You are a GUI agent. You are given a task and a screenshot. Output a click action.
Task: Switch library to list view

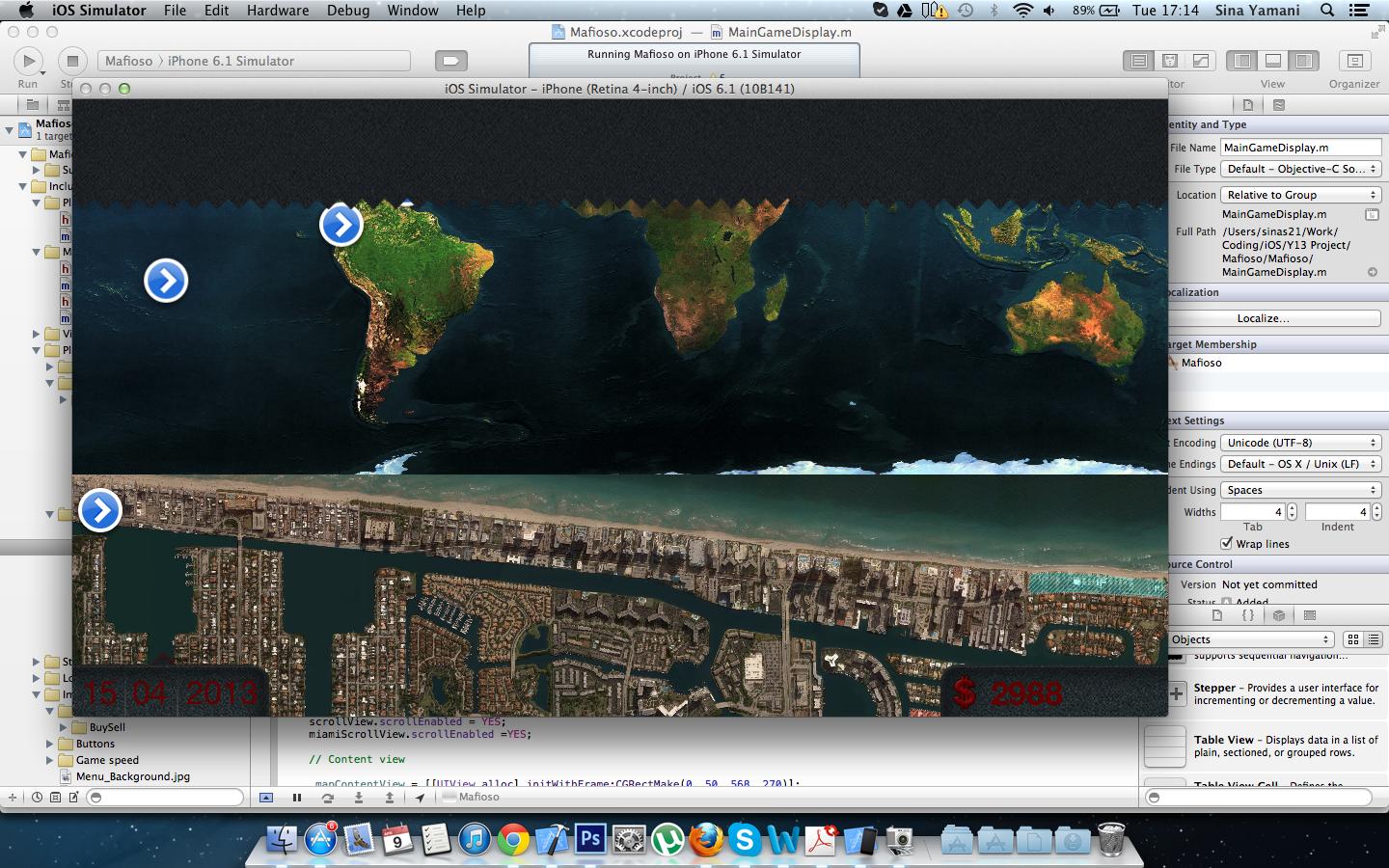(1374, 639)
